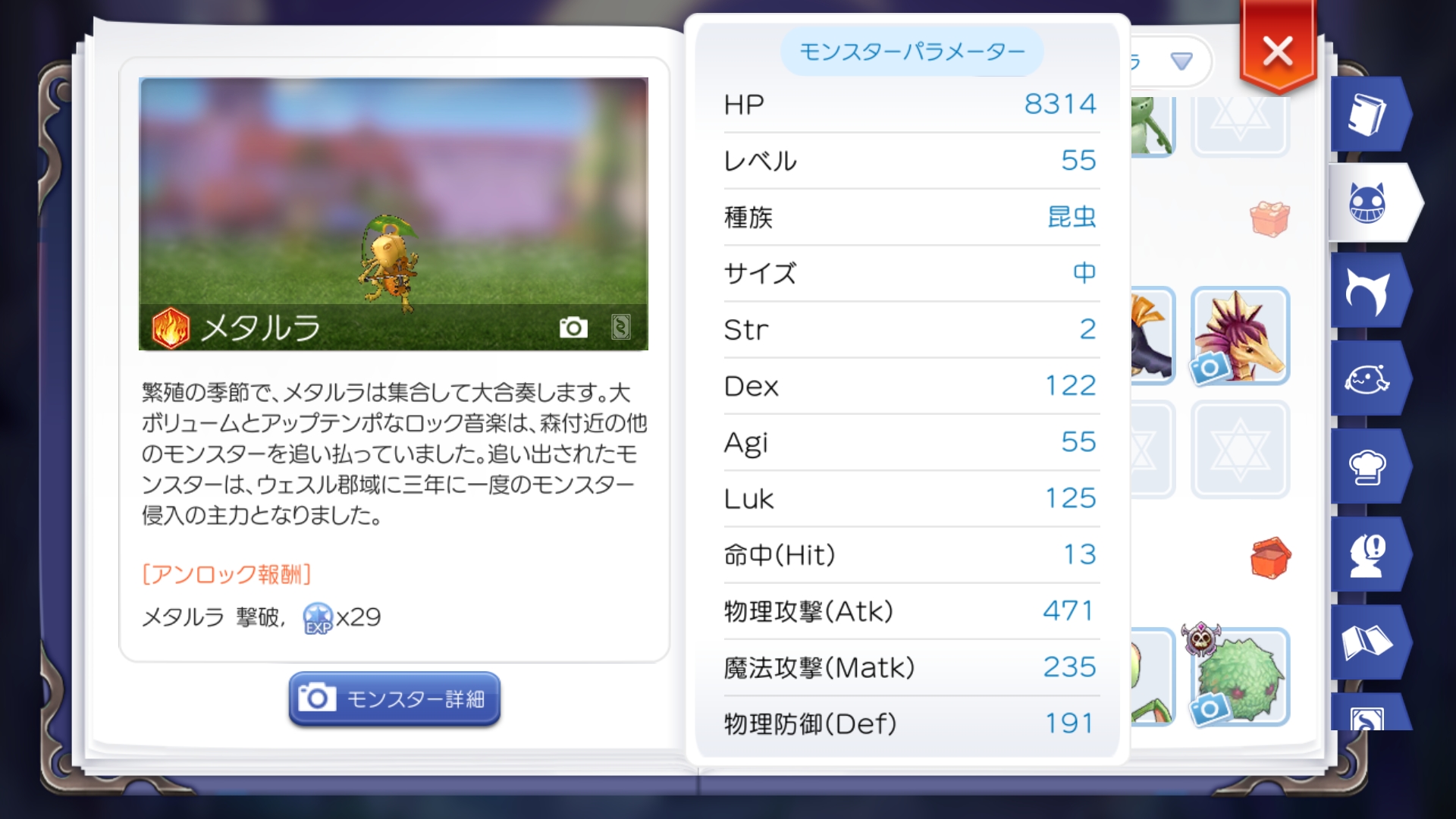This screenshot has width=1456, height=819.
Task: Open the horned headgear sidebar tab
Action: pos(1367,291)
